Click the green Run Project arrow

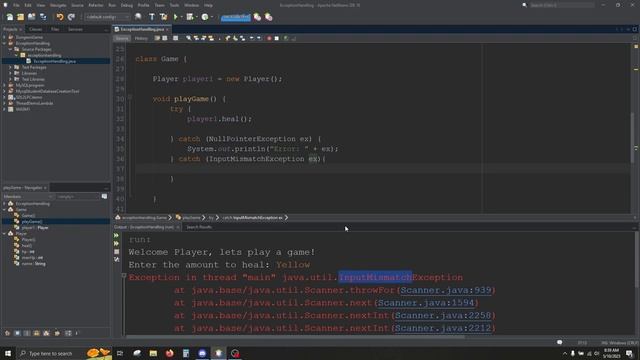point(176,17)
